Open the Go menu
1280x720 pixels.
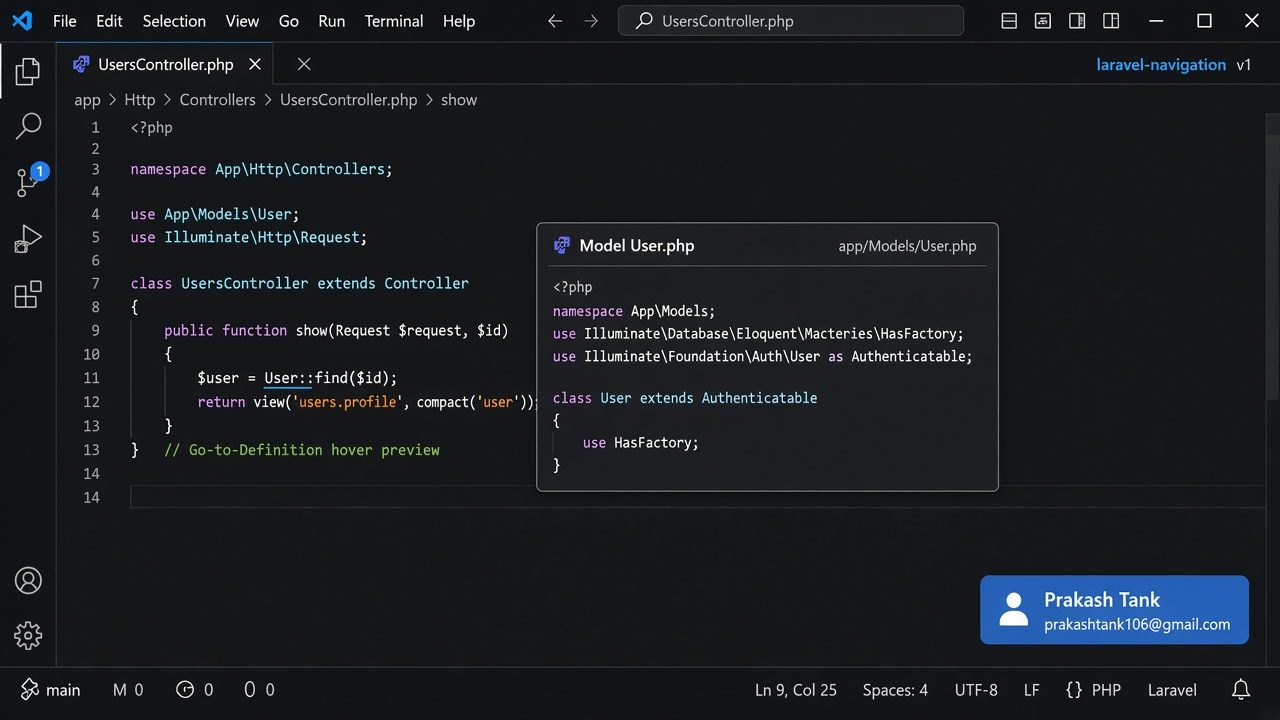coord(289,21)
